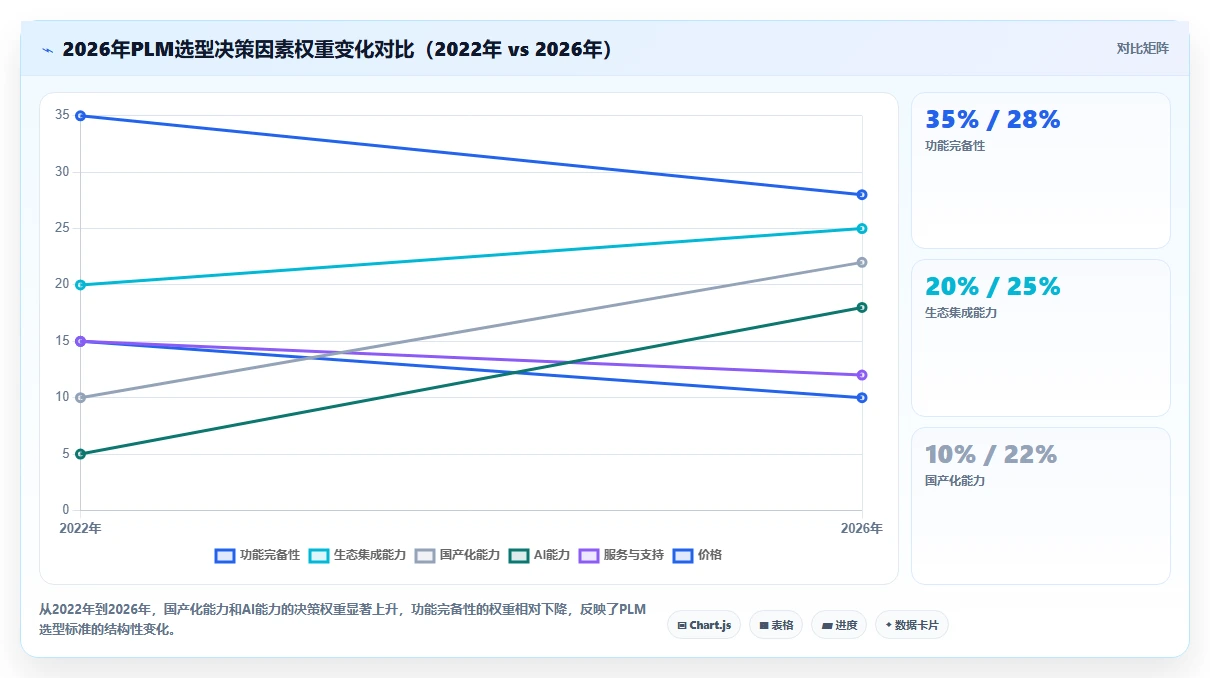Select the 功能完备性 2026 data point at 28
Image resolution: width=1210 pixels, height=678 pixels.
pyautogui.click(x=862, y=195)
